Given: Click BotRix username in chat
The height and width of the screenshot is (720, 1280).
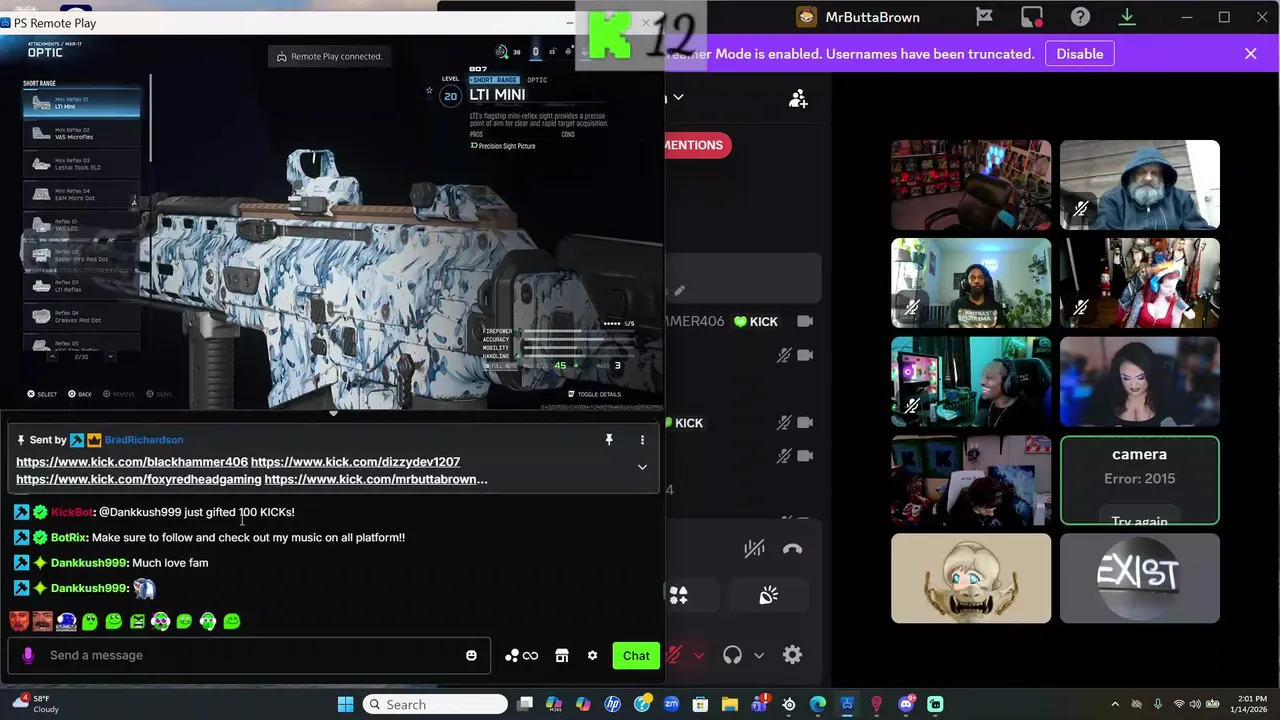Looking at the screenshot, I should [68, 538].
